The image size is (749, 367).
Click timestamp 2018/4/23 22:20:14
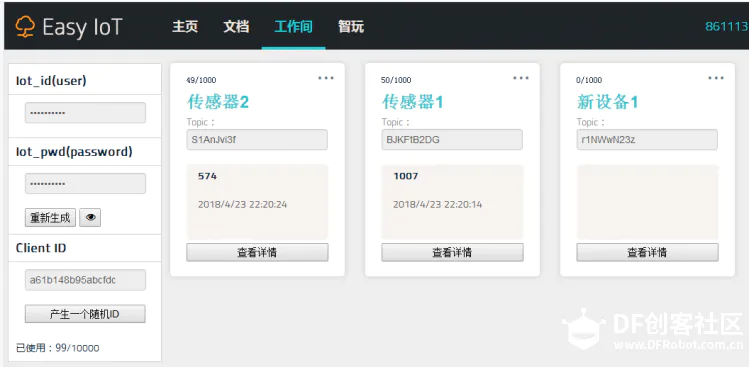pos(438,205)
